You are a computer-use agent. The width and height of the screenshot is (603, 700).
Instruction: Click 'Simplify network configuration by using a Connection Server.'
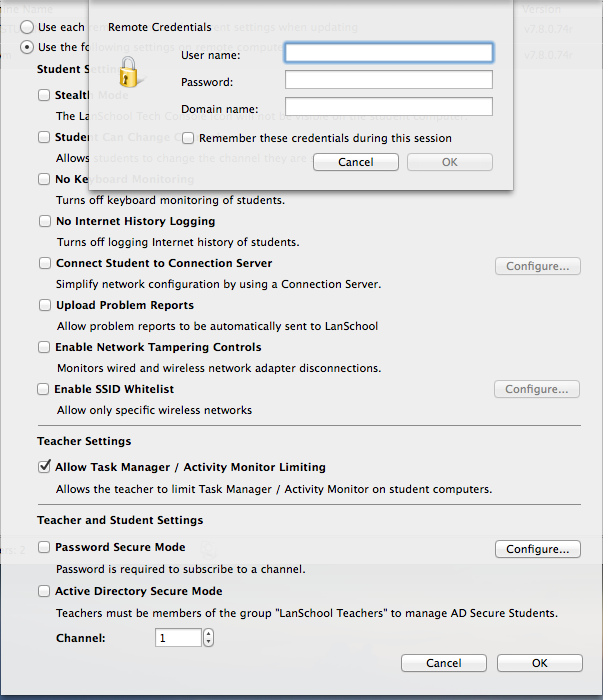218,284
